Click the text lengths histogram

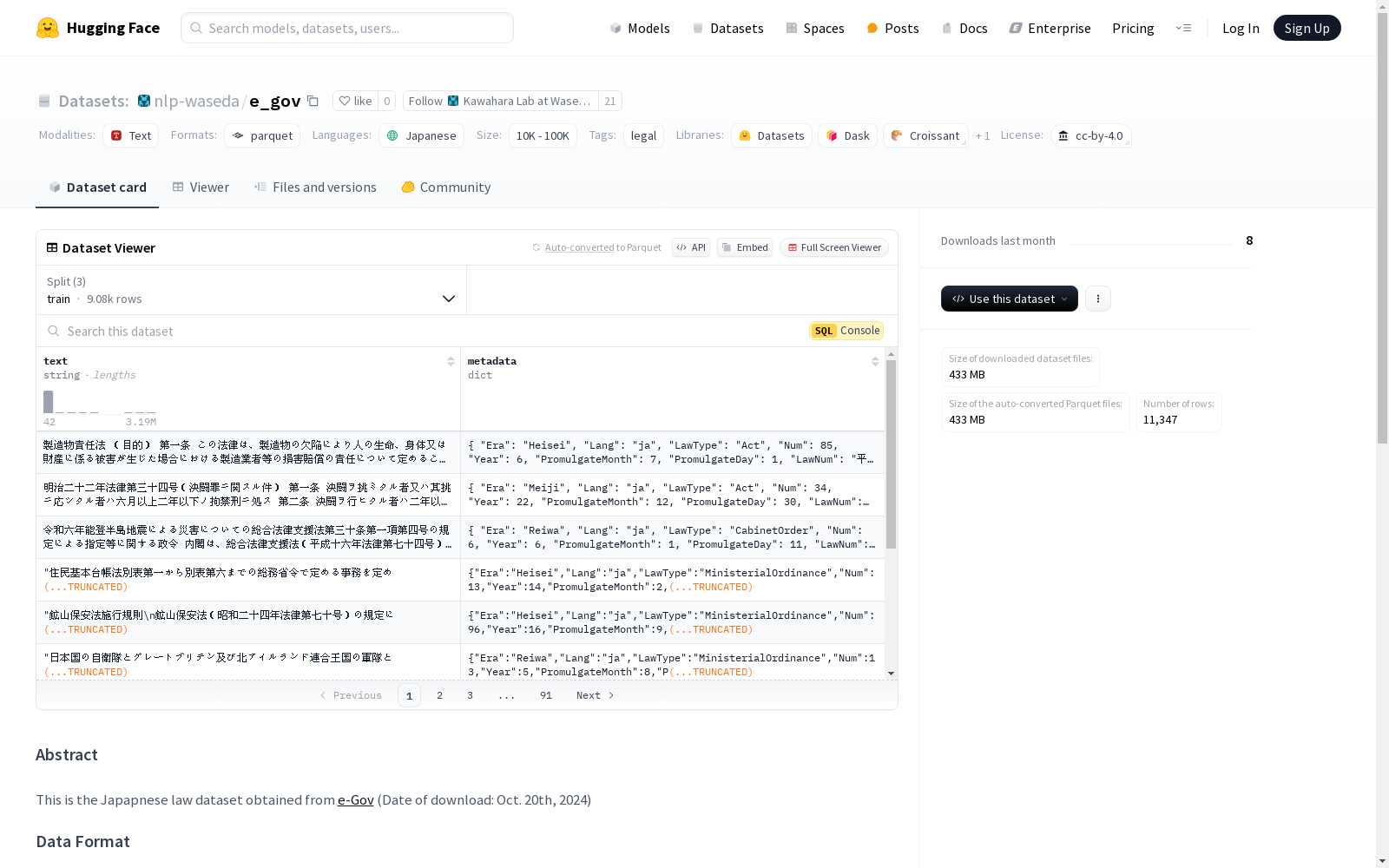coord(100,402)
